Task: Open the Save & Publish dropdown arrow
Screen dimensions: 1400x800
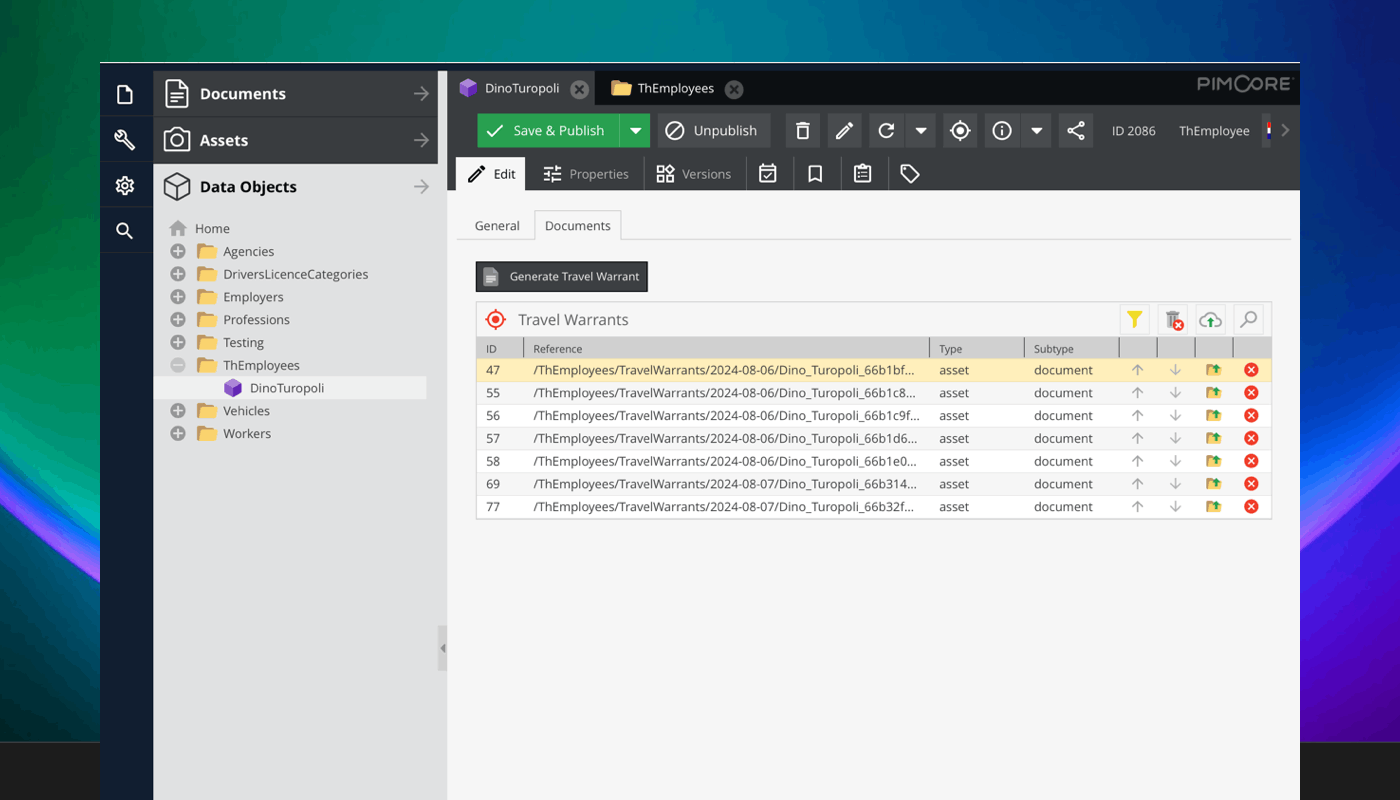Action: click(x=635, y=131)
